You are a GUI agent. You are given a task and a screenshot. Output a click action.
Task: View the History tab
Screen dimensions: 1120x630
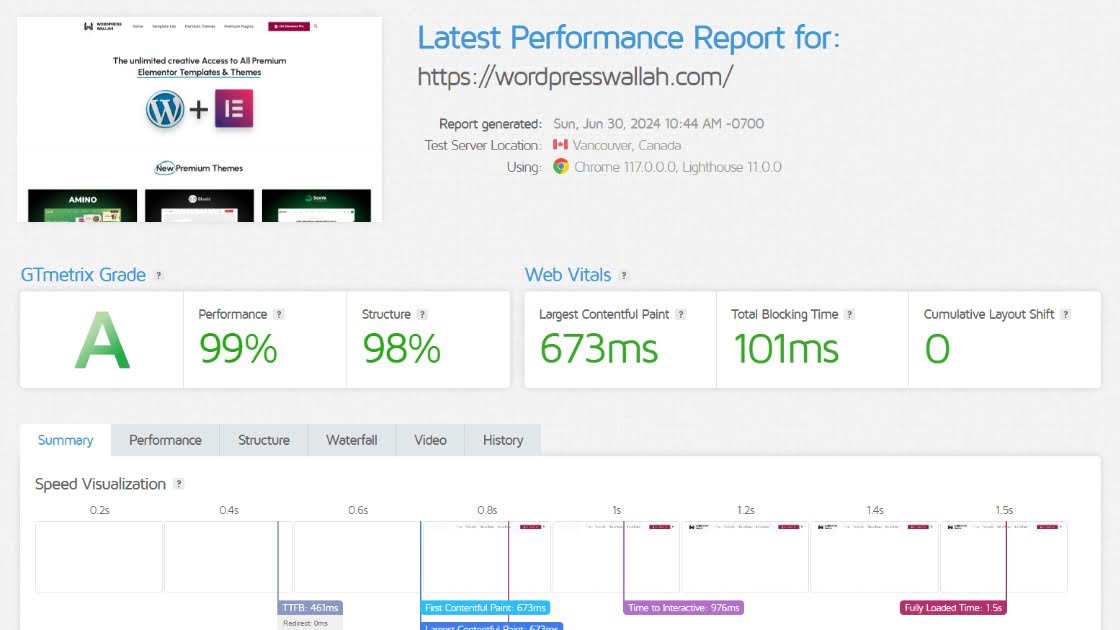503,440
